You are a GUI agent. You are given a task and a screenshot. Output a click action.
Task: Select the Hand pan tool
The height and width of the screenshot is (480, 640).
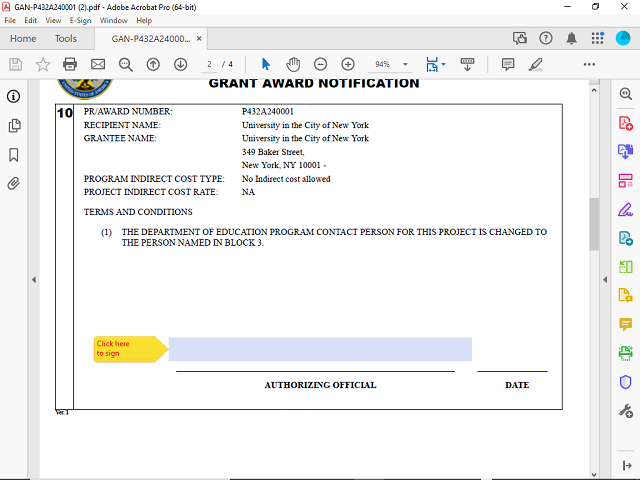coord(293,64)
